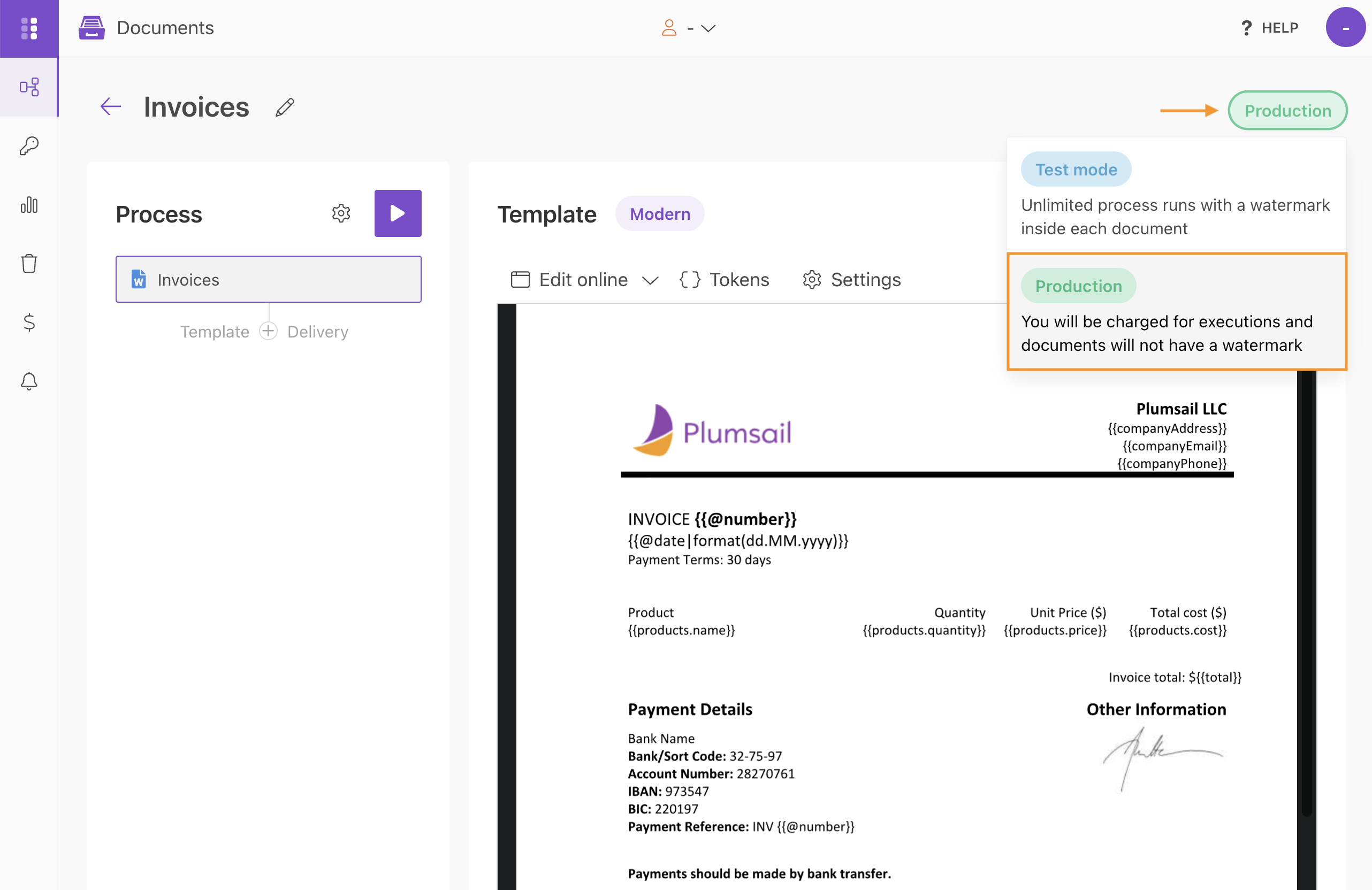The width and height of the screenshot is (1372, 890).
Task: Click the Template step label
Action: point(215,332)
